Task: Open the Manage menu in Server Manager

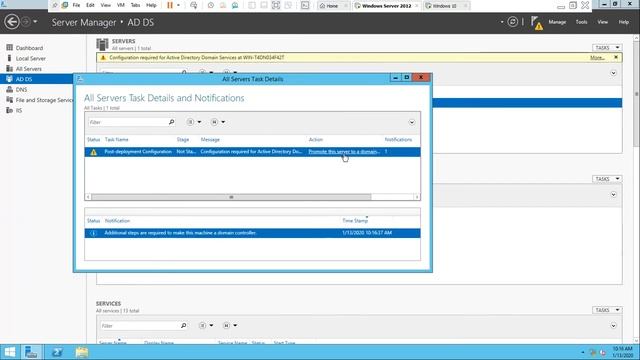Action: point(557,22)
